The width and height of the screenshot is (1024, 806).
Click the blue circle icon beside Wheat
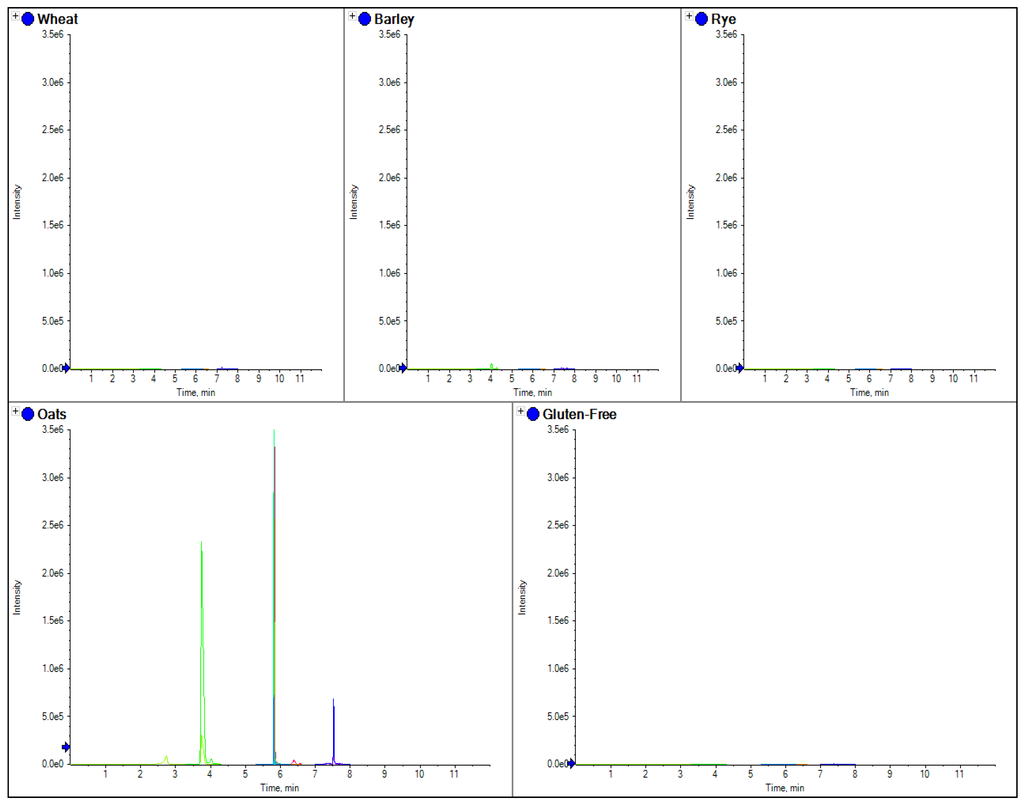[28, 19]
